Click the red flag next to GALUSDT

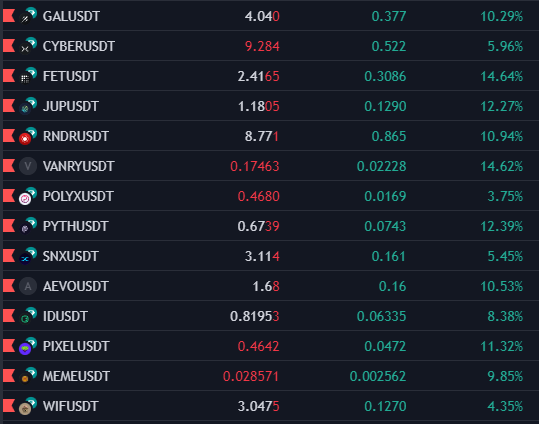point(9,16)
